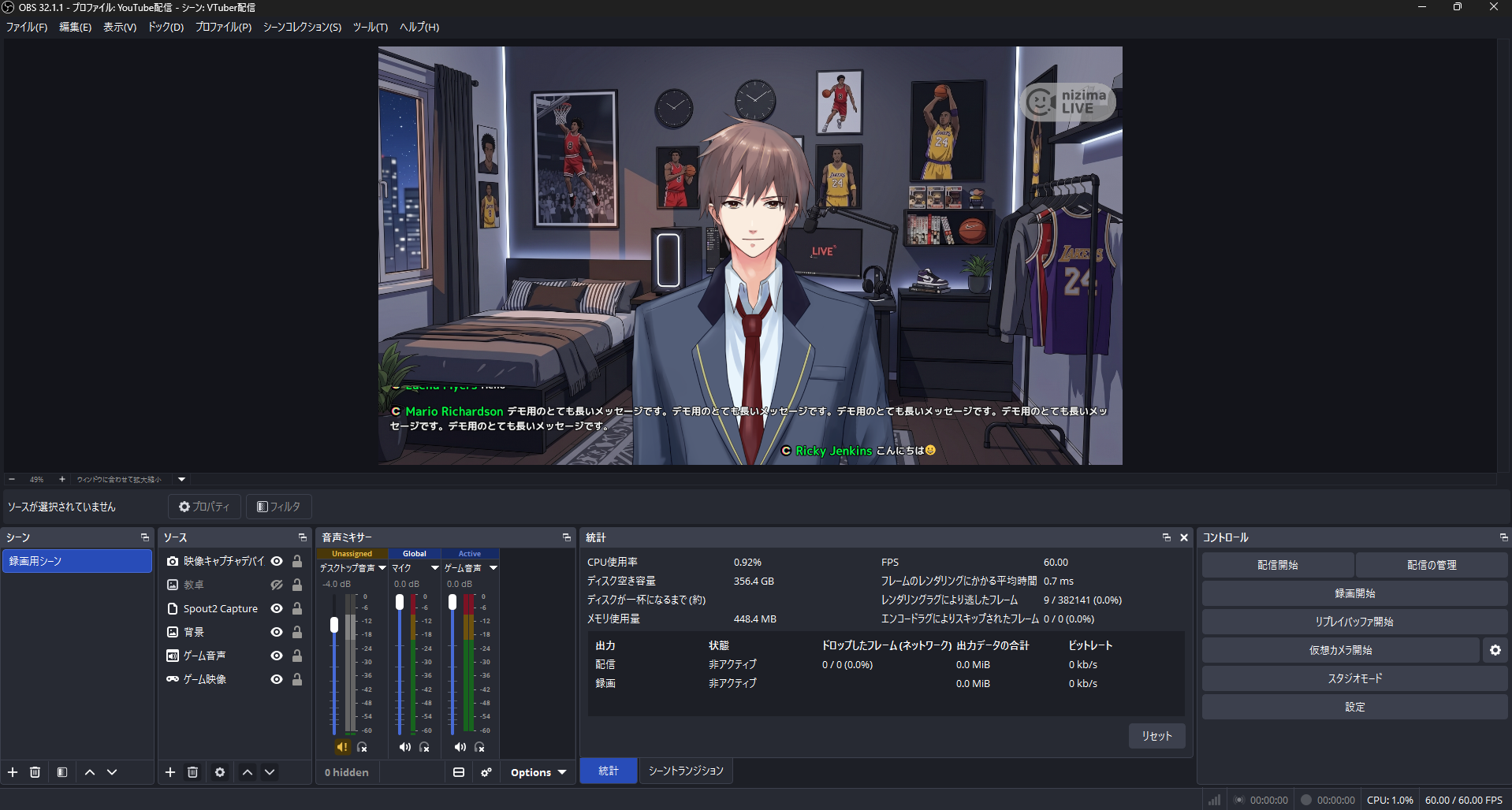Image resolution: width=1512 pixels, height=810 pixels.
Task: Open デスクトップ音声 mixer channel dropdown
Action: point(382,567)
